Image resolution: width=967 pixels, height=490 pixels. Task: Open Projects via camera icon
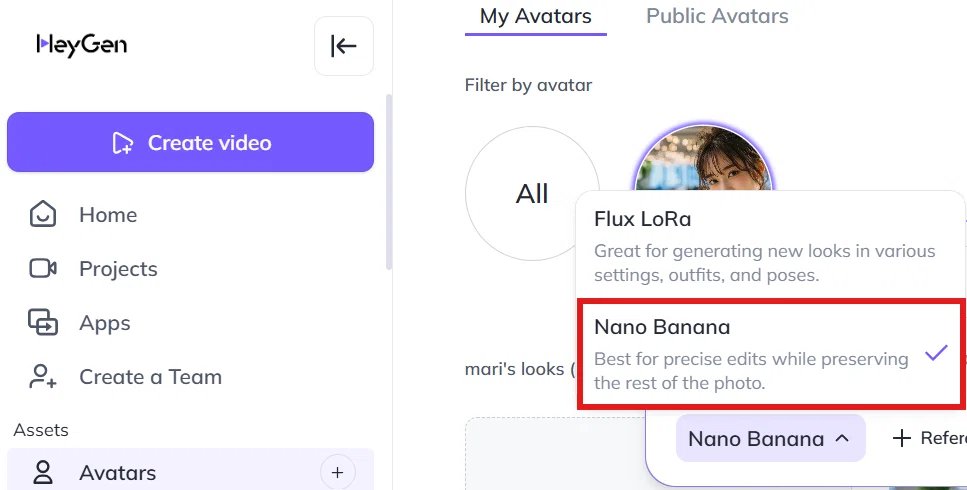43,269
